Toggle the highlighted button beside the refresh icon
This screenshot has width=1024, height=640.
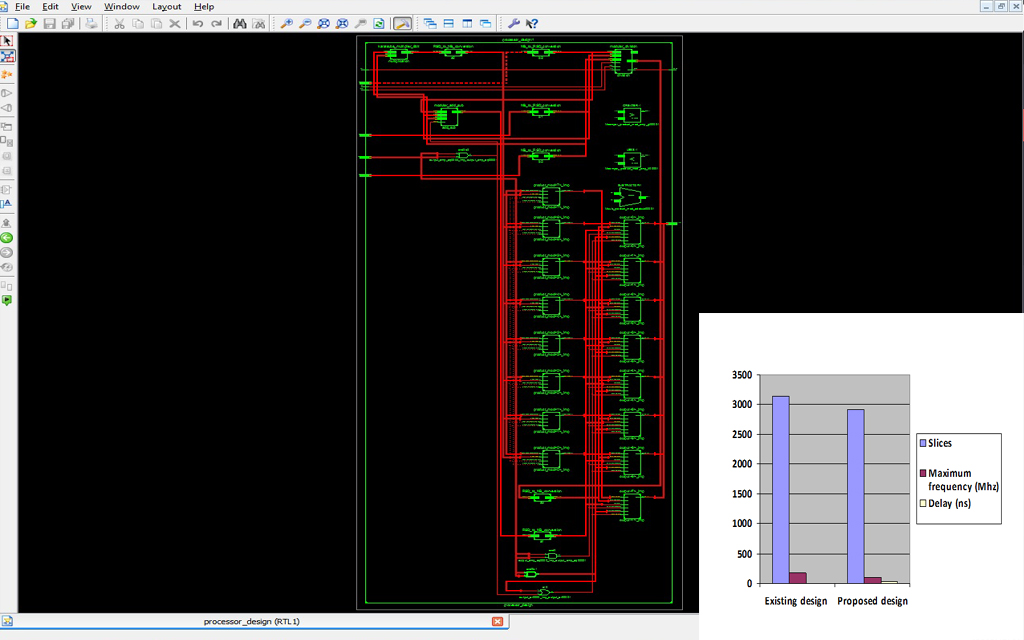pyautogui.click(x=402, y=23)
